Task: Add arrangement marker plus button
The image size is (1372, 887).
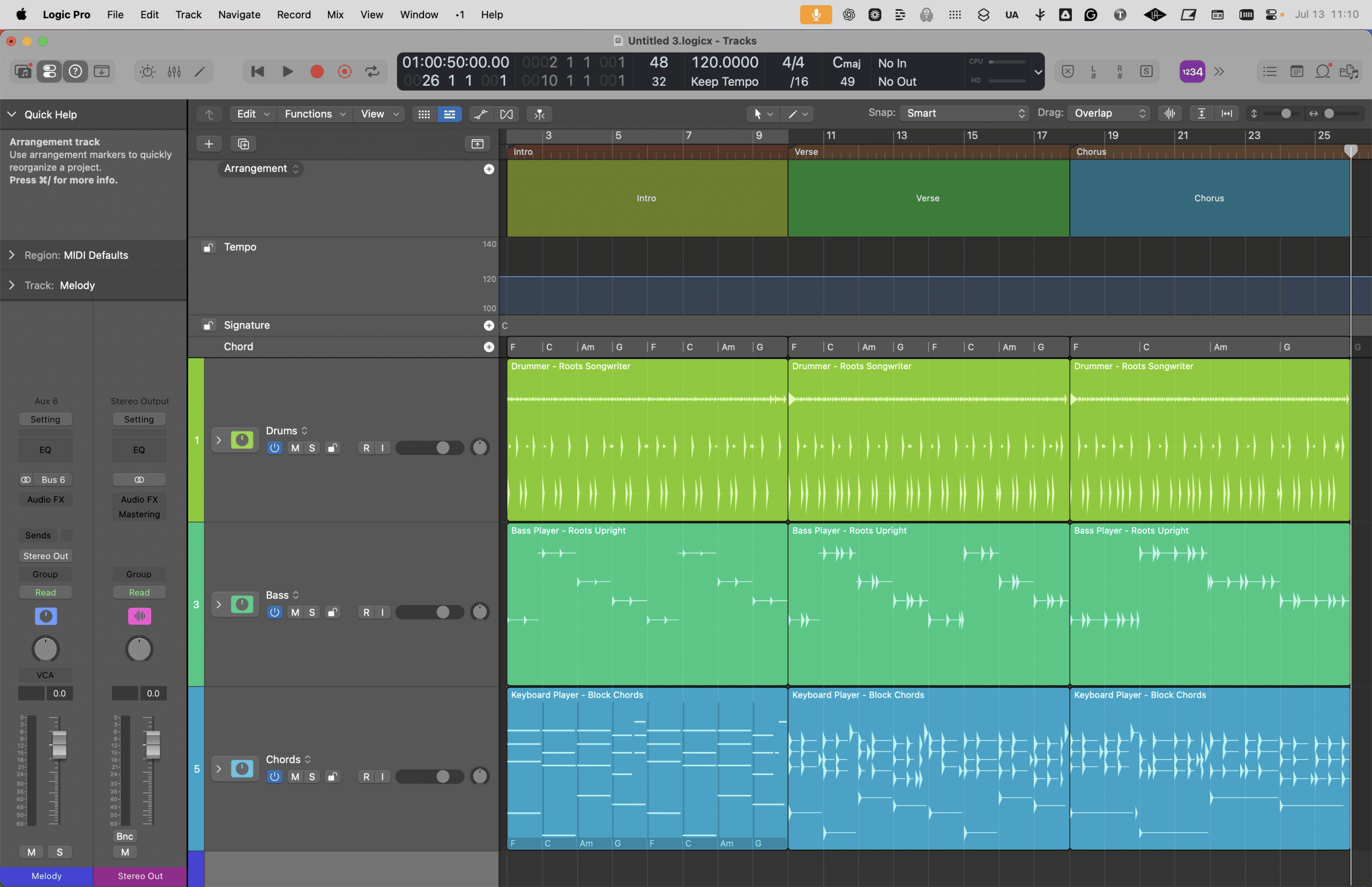Action: coord(488,169)
